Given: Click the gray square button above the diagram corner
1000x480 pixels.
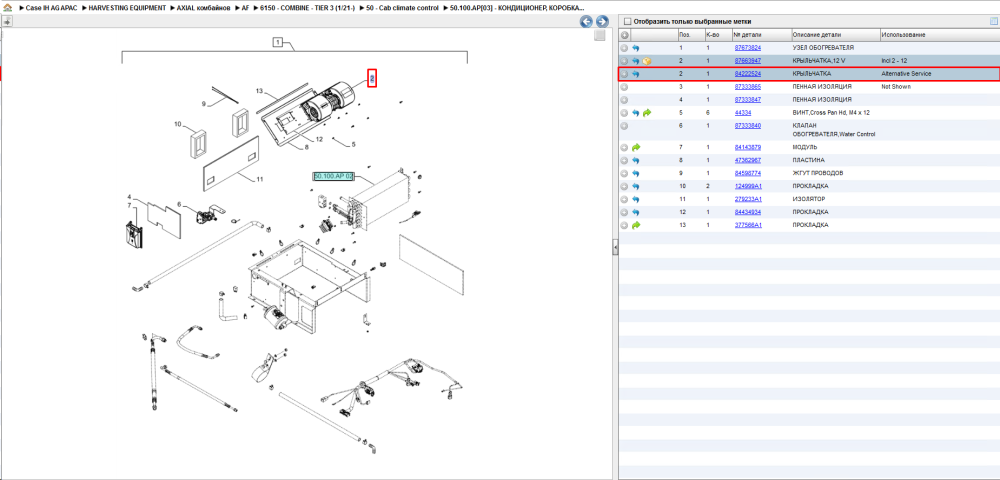Looking at the screenshot, I should (x=599, y=36).
